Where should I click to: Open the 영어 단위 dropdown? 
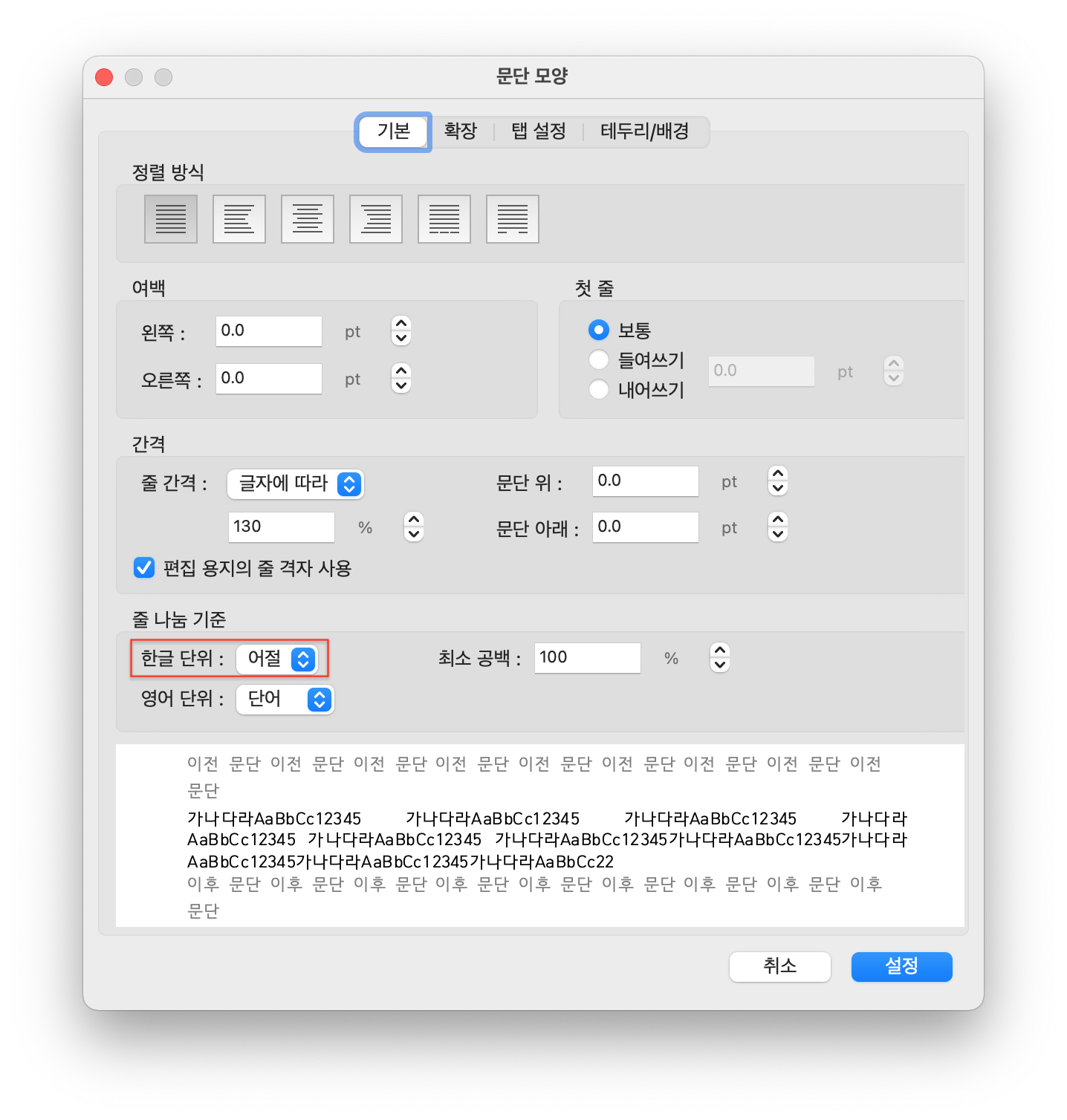(x=285, y=699)
